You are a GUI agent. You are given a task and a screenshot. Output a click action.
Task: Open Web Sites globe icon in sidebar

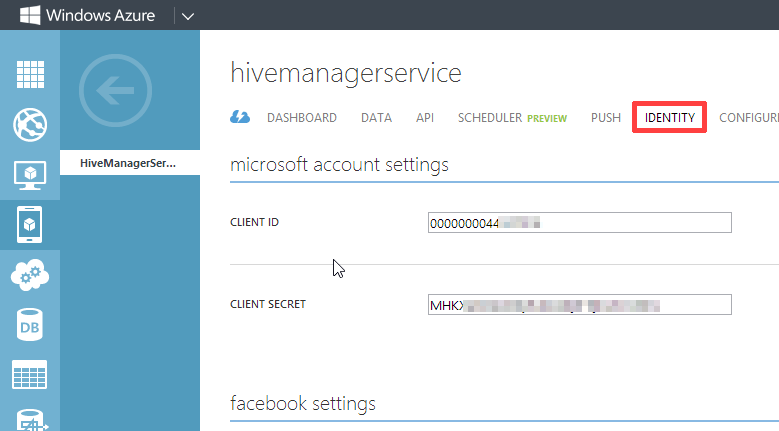30,125
